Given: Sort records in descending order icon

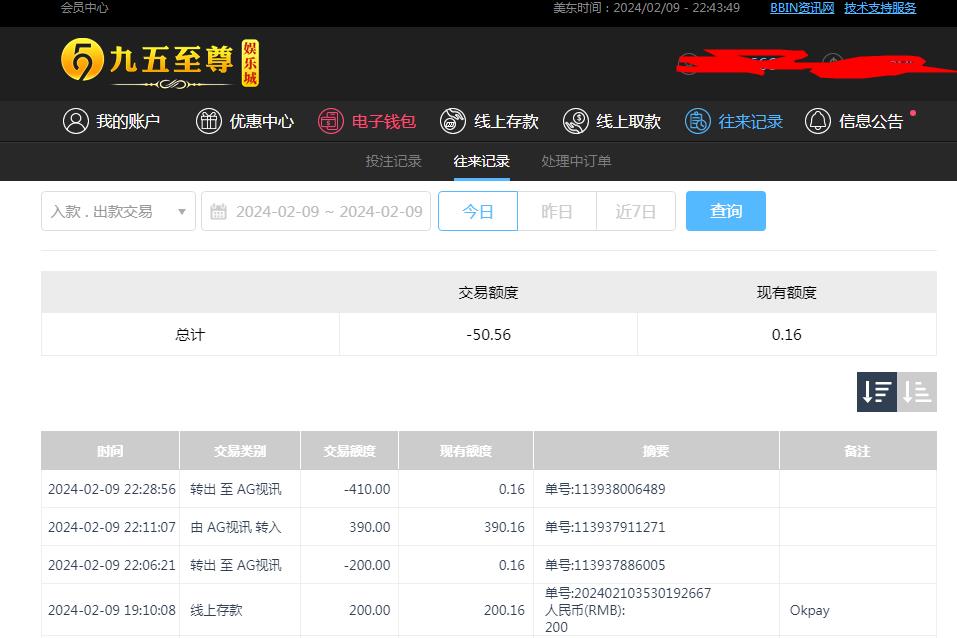Looking at the screenshot, I should 877,392.
